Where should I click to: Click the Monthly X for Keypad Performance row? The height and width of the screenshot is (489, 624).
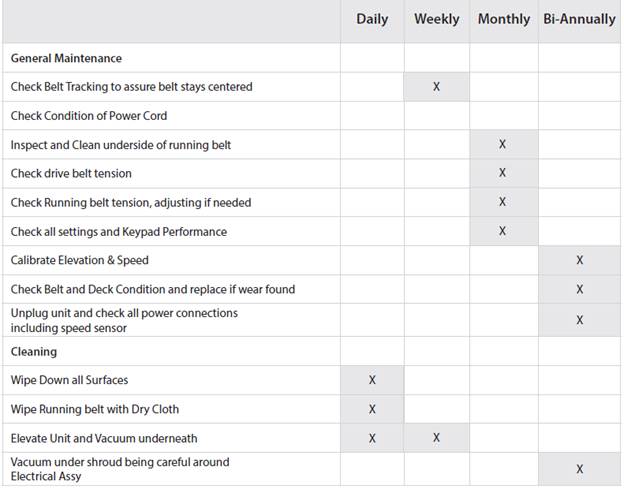[502, 231]
